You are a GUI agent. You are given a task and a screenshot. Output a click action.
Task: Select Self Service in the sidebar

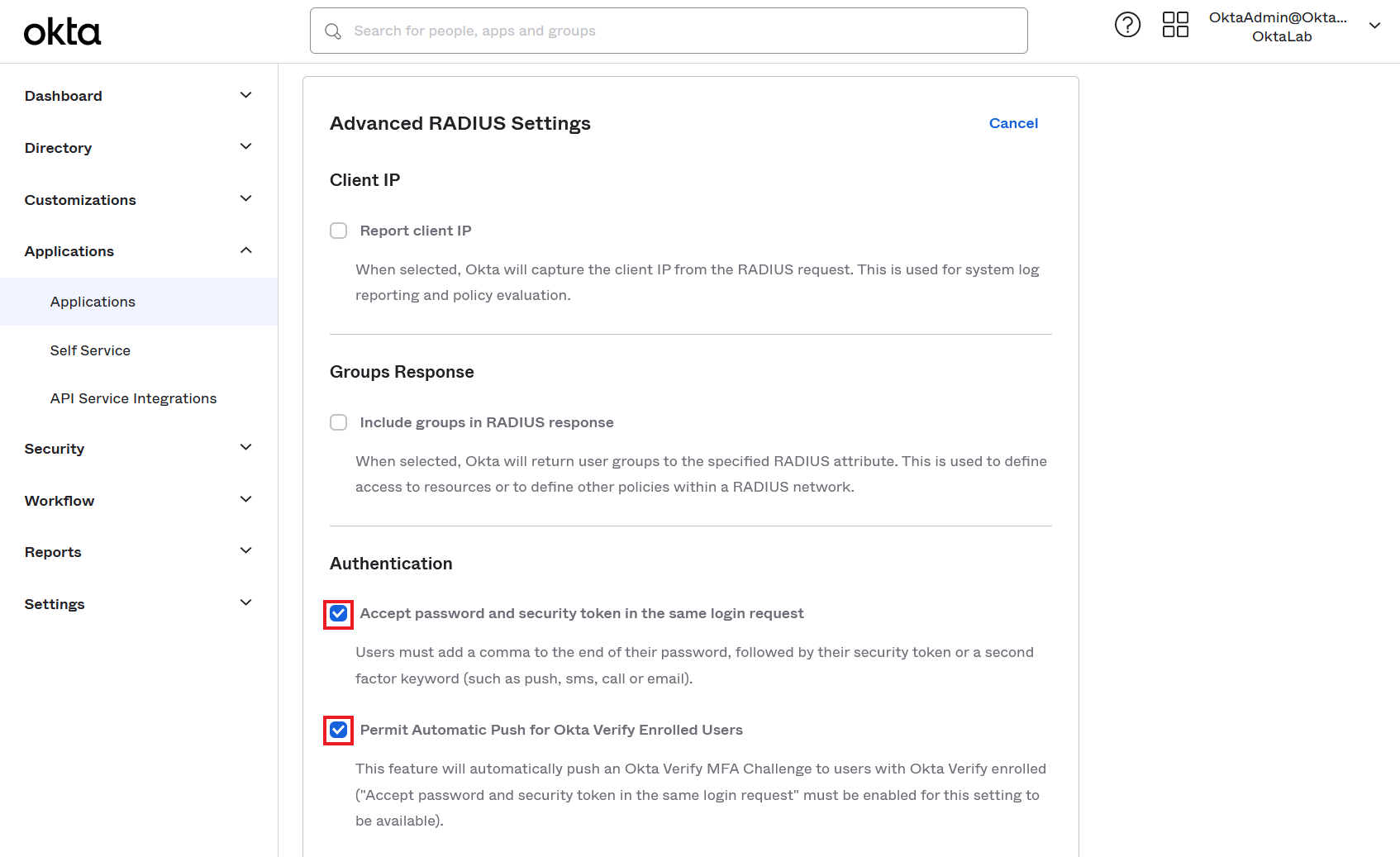pyautogui.click(x=90, y=350)
